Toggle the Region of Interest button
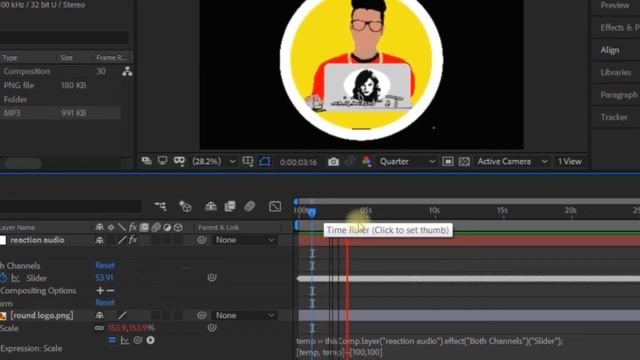The width and height of the screenshot is (640, 360). (x=448, y=162)
